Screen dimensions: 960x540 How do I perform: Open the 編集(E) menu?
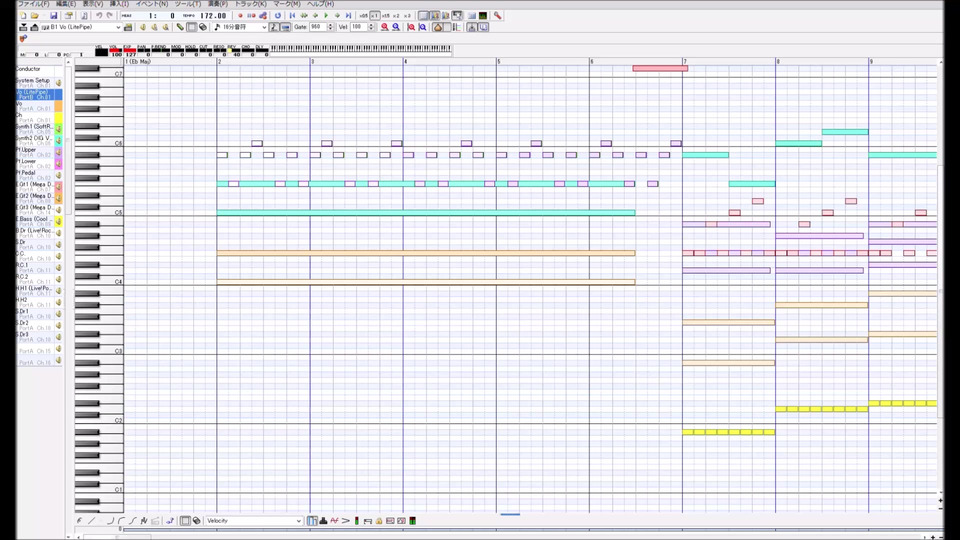66,4
